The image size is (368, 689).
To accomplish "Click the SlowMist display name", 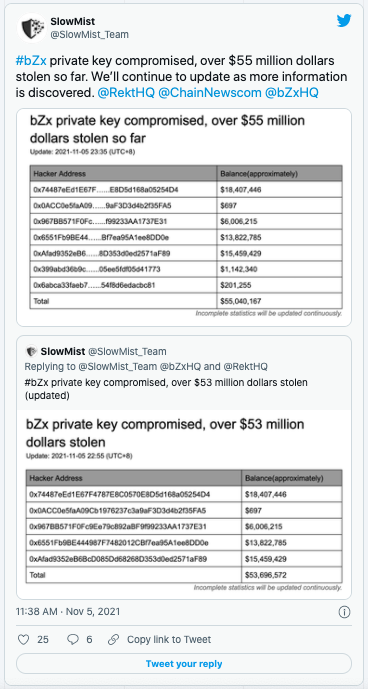I will coord(73,21).
